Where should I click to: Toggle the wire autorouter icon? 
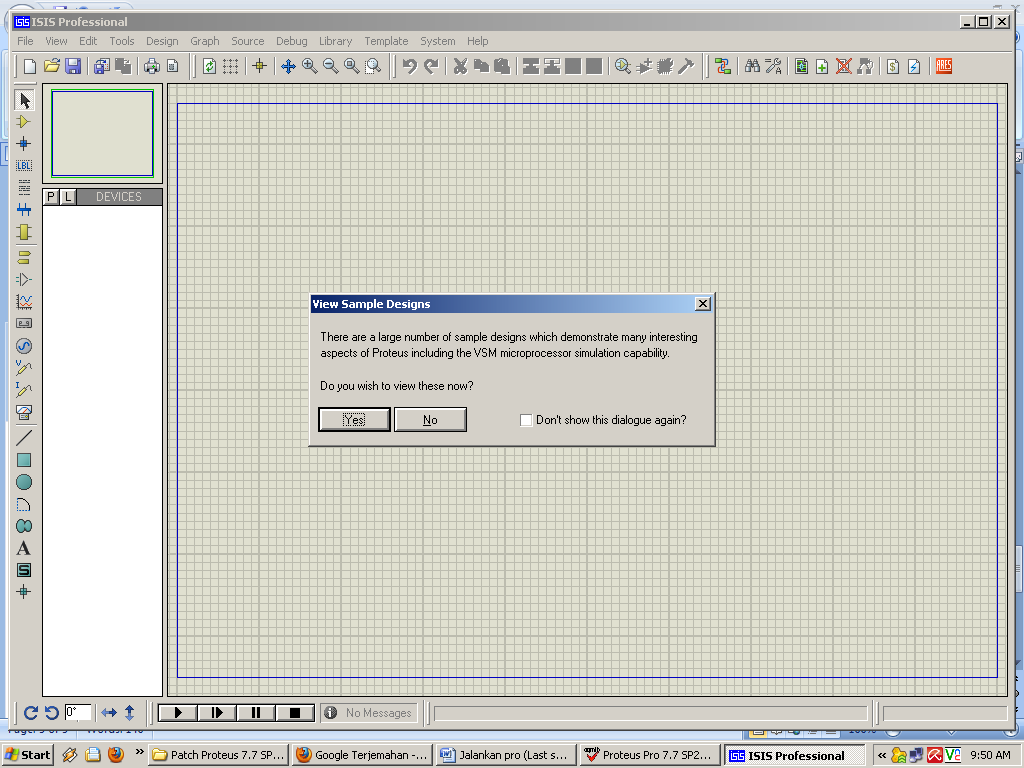(722, 66)
